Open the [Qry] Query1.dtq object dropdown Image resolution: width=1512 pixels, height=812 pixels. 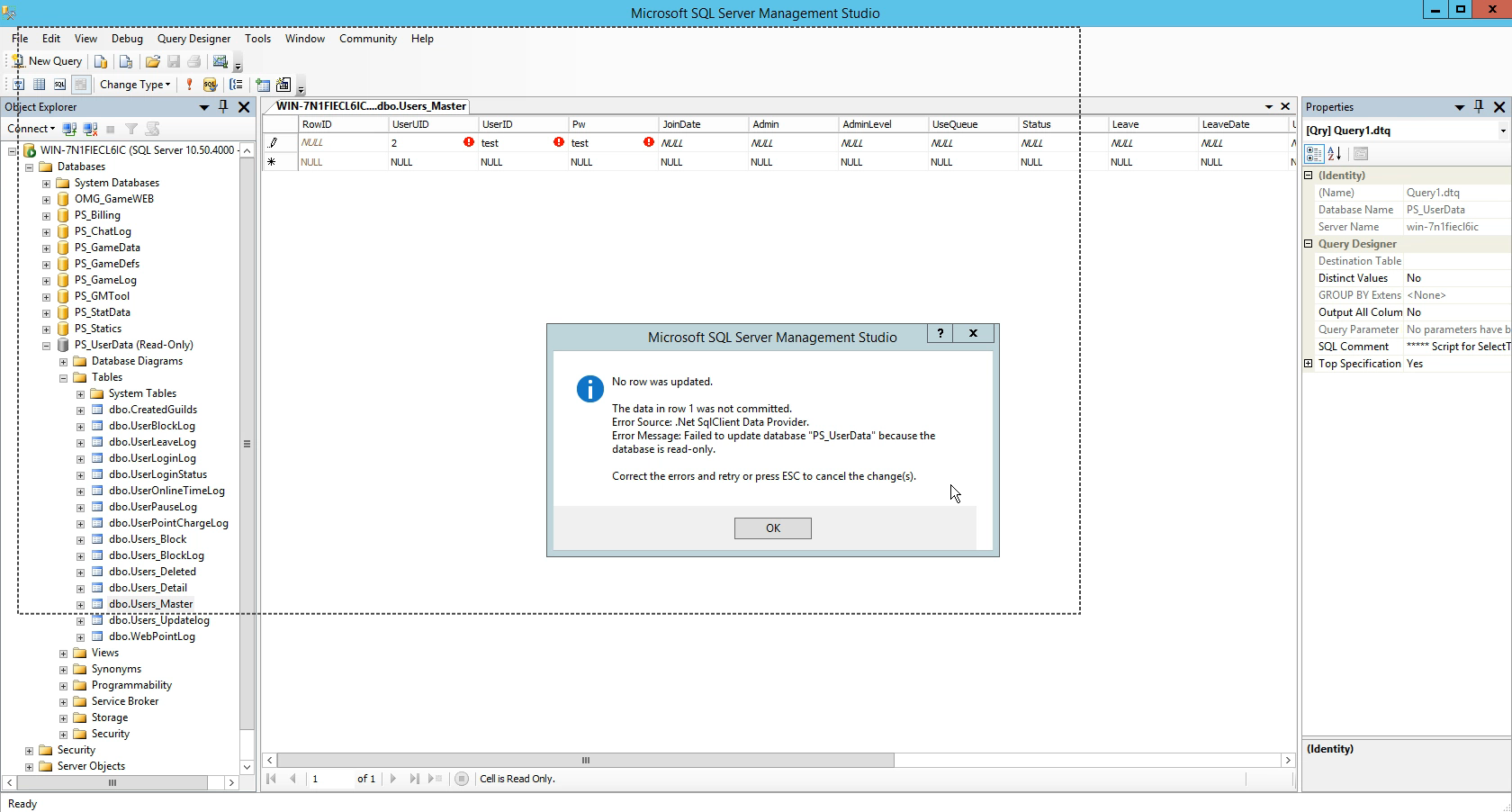1503,131
